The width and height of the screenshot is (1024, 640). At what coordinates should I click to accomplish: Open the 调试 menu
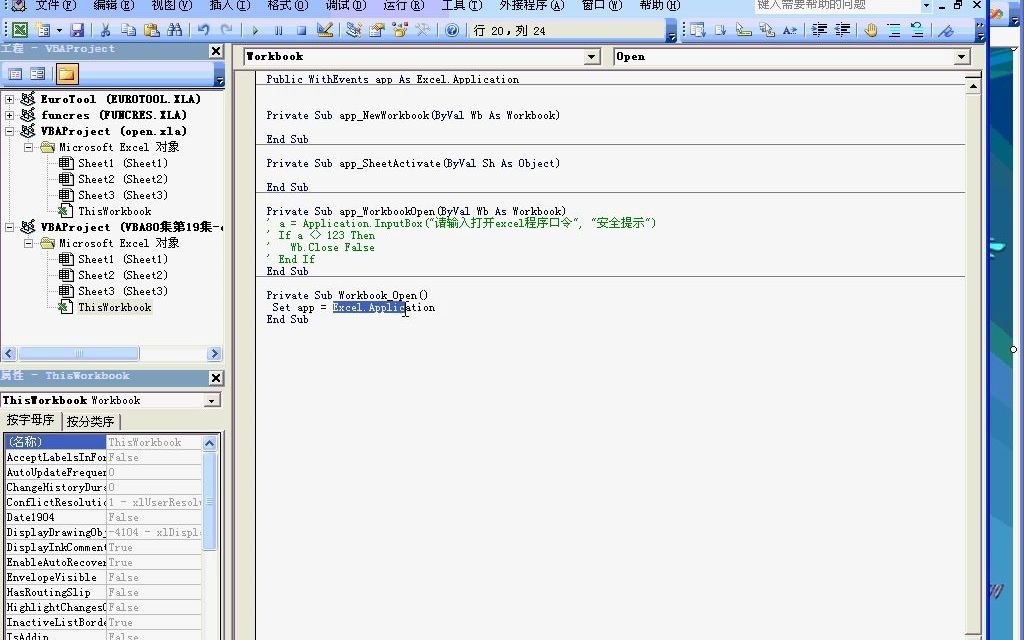pos(346,7)
